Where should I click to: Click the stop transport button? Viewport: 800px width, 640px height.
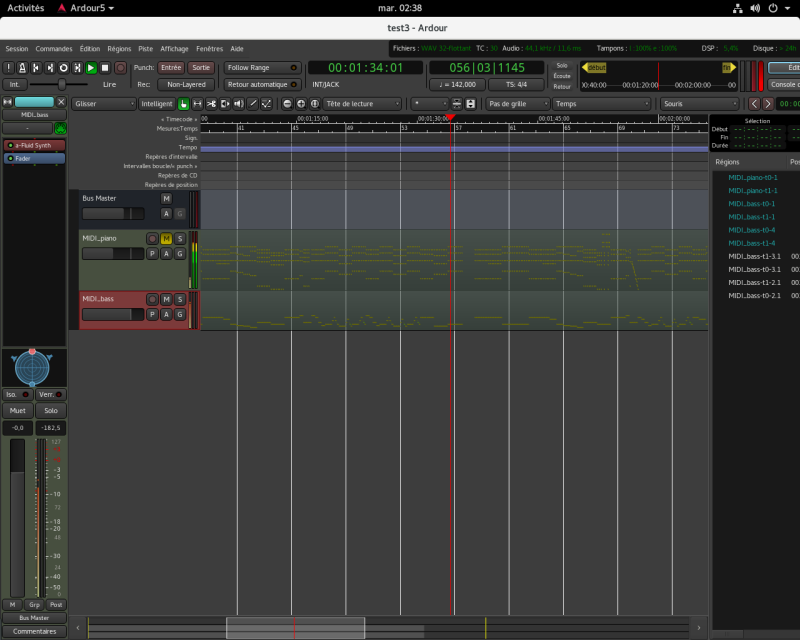click(105, 68)
